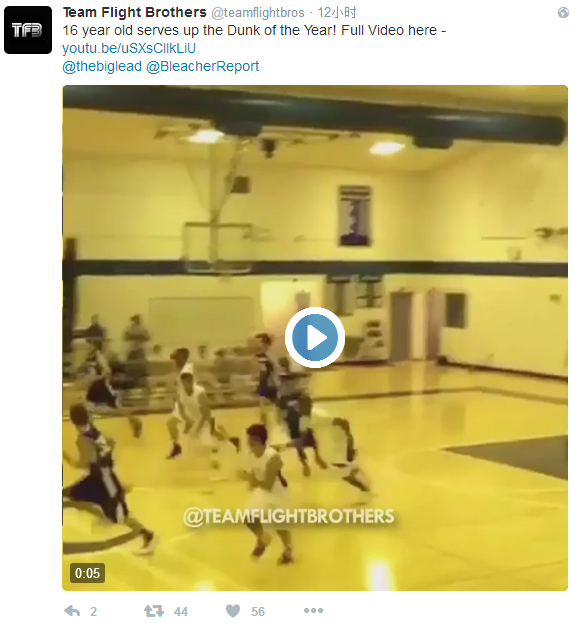575x623 pixels.
Task: Like the tweet with the heart icon
Action: 233,611
